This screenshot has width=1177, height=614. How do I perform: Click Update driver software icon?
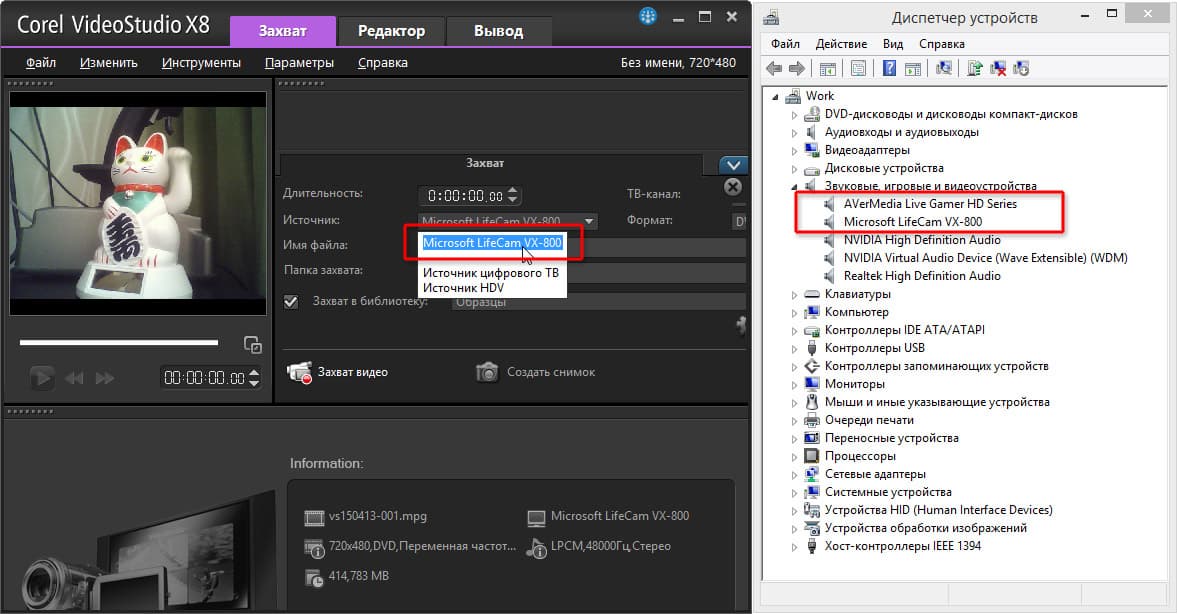pyautogui.click(x=974, y=68)
